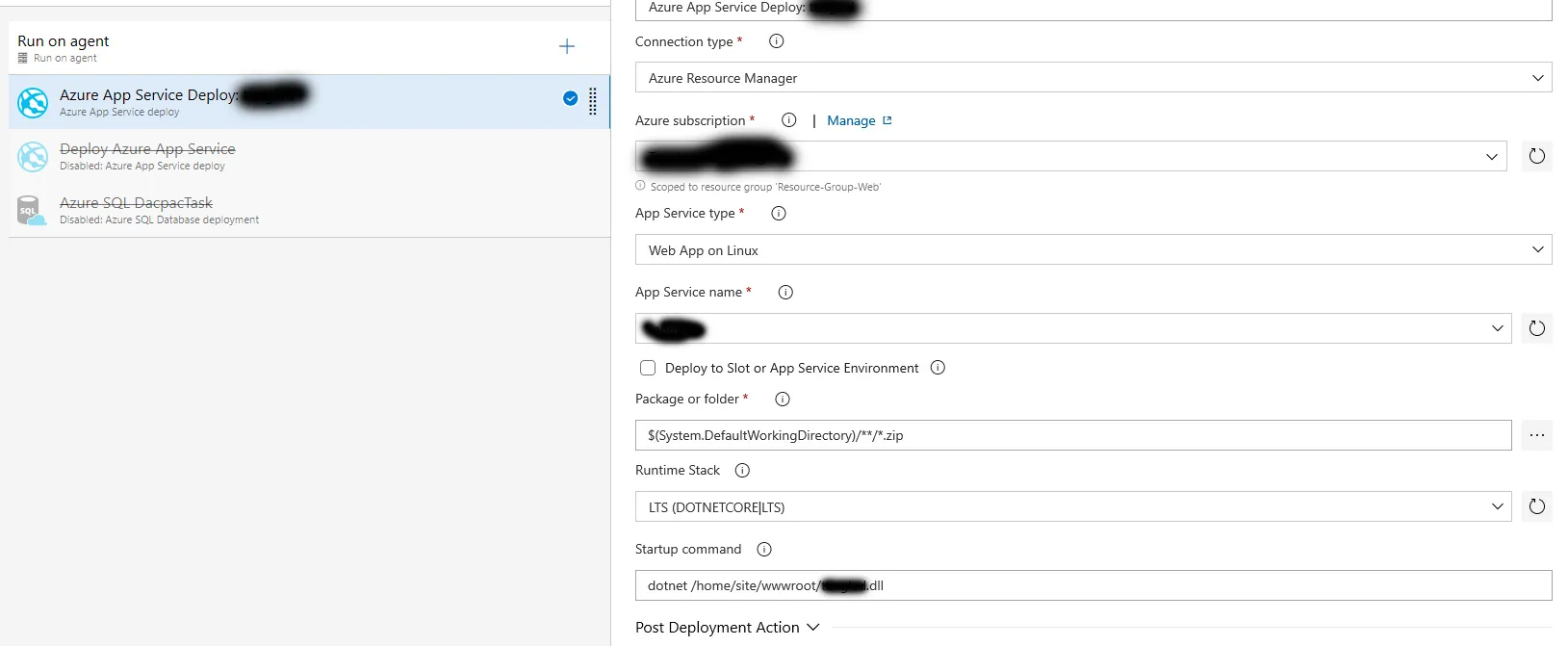Screen dimensions: 1568x646
Task: Refresh the App Service name list
Action: coord(1537,328)
